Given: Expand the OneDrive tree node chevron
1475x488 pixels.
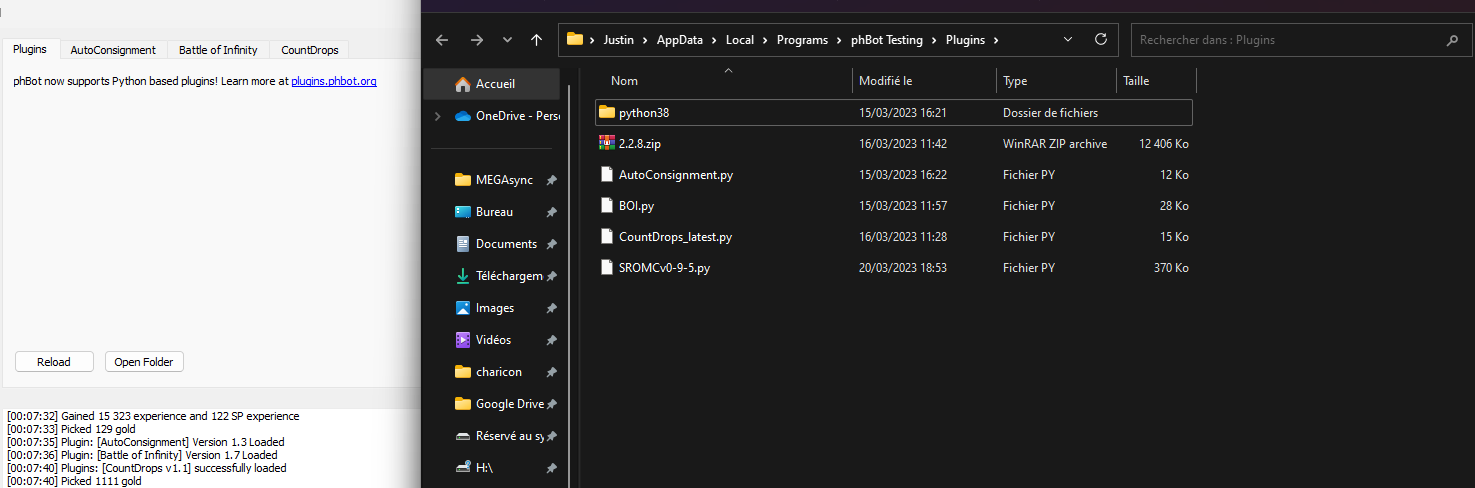Looking at the screenshot, I should [x=437, y=116].
